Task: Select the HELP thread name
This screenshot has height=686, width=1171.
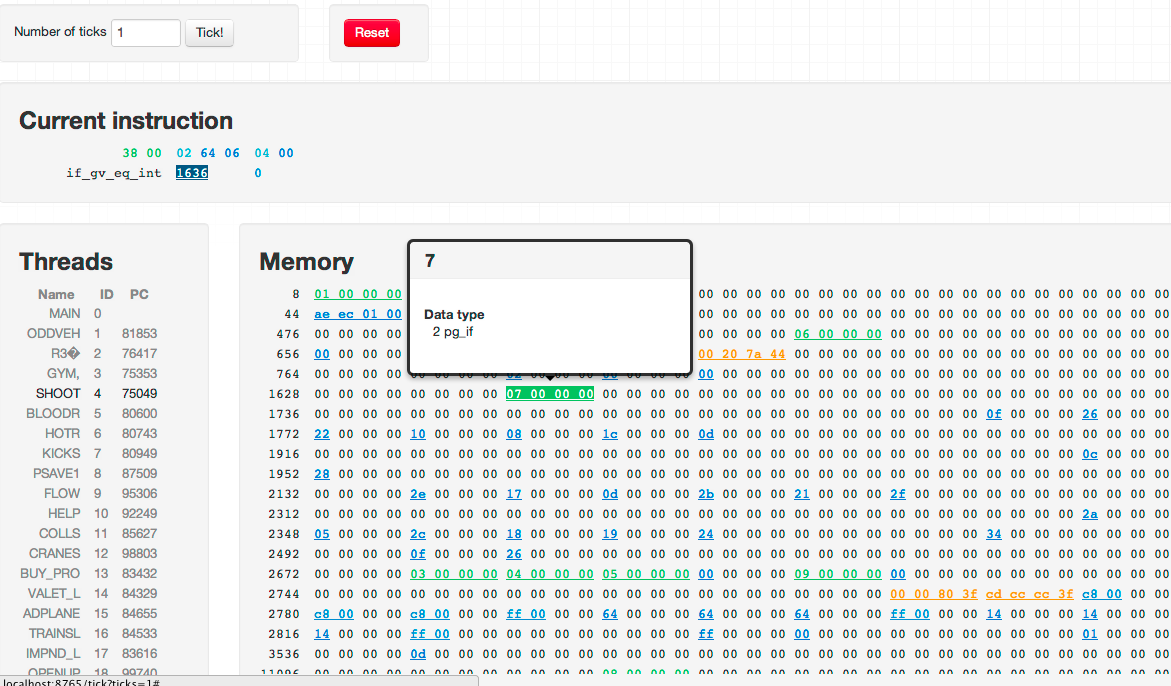Action: coord(64,514)
